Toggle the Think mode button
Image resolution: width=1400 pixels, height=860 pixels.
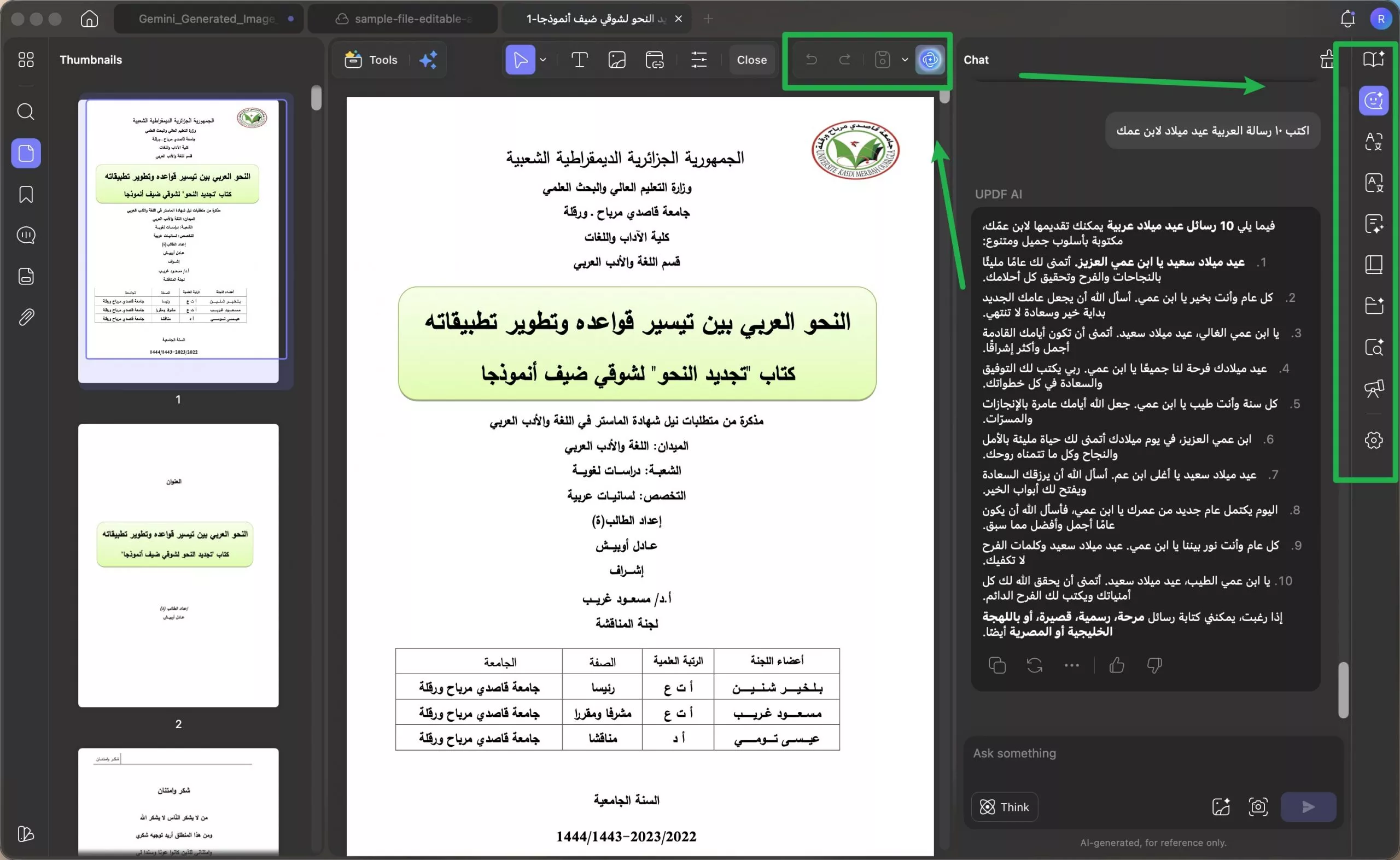click(1004, 806)
